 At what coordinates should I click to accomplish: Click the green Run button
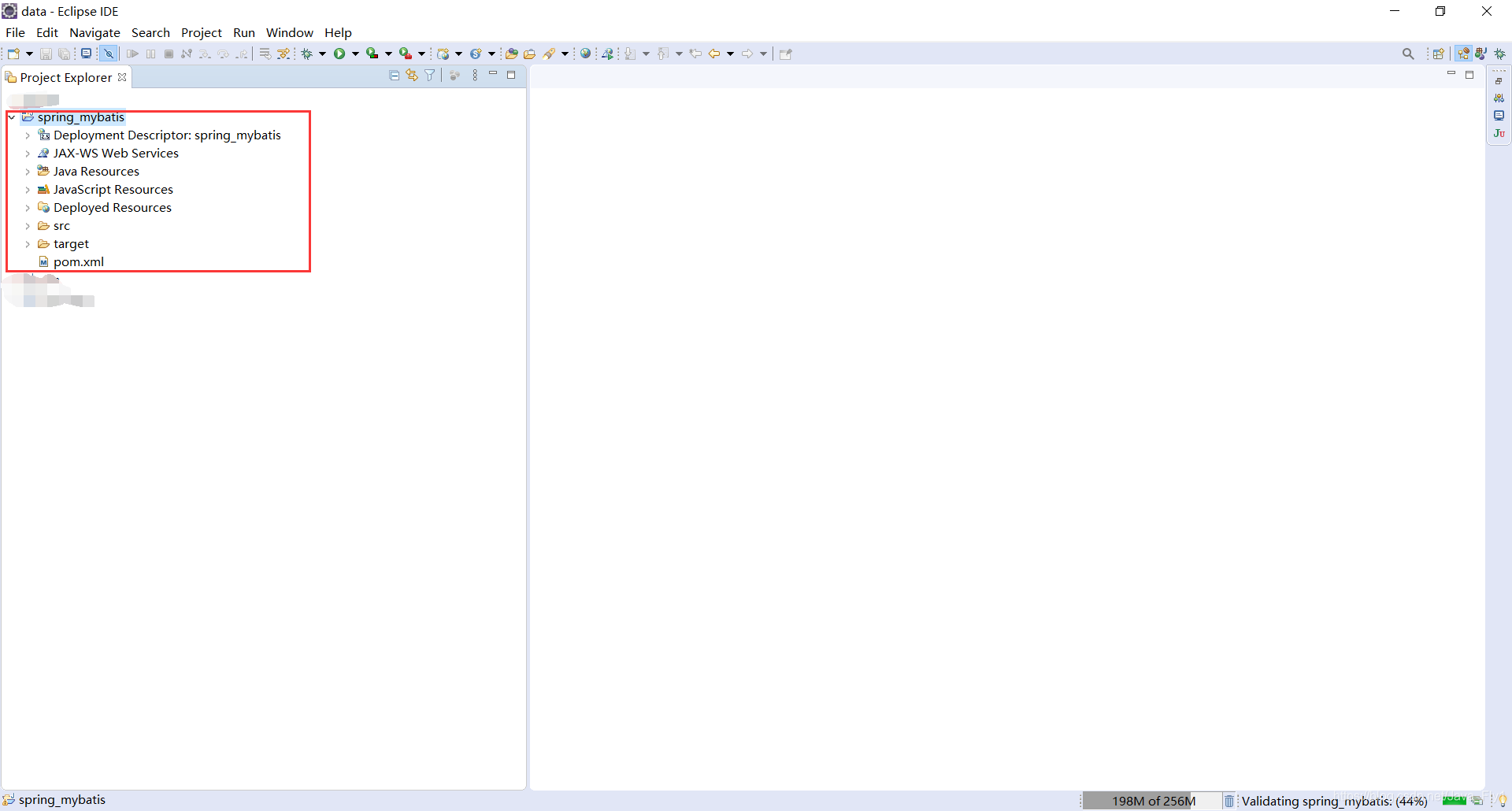pos(339,54)
